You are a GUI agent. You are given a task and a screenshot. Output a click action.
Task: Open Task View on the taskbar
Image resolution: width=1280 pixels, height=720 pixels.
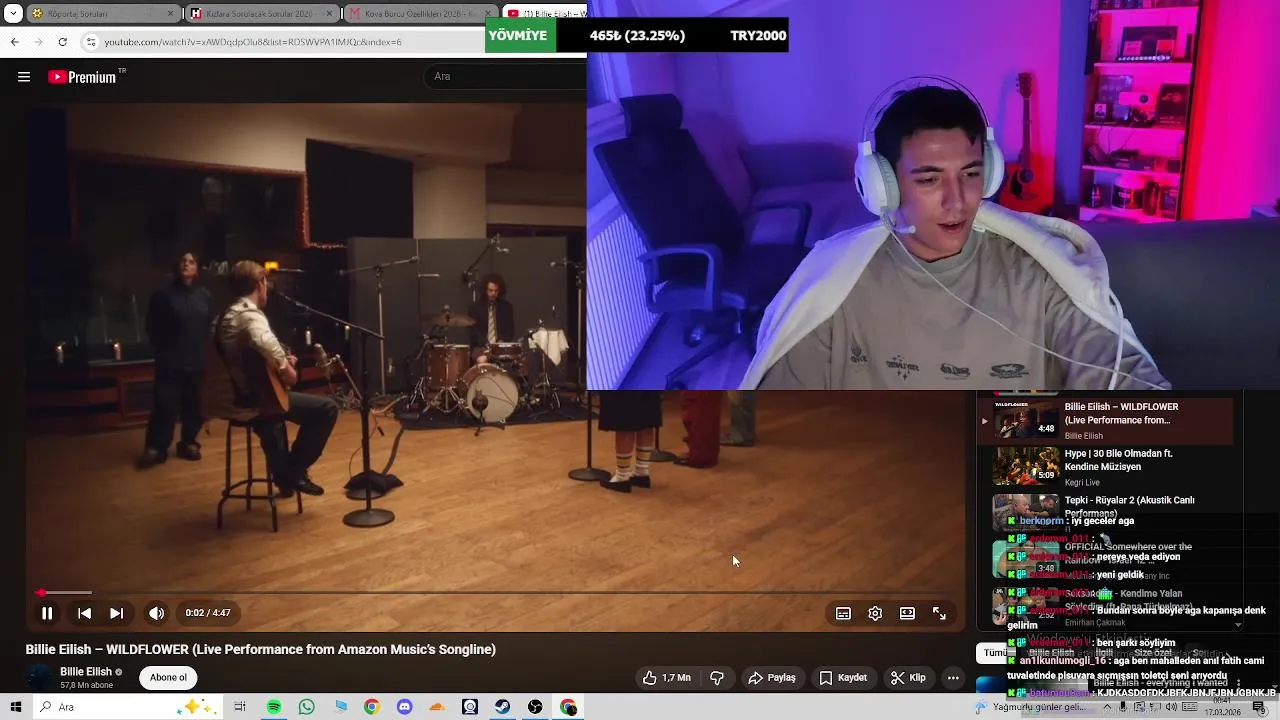click(x=240, y=707)
